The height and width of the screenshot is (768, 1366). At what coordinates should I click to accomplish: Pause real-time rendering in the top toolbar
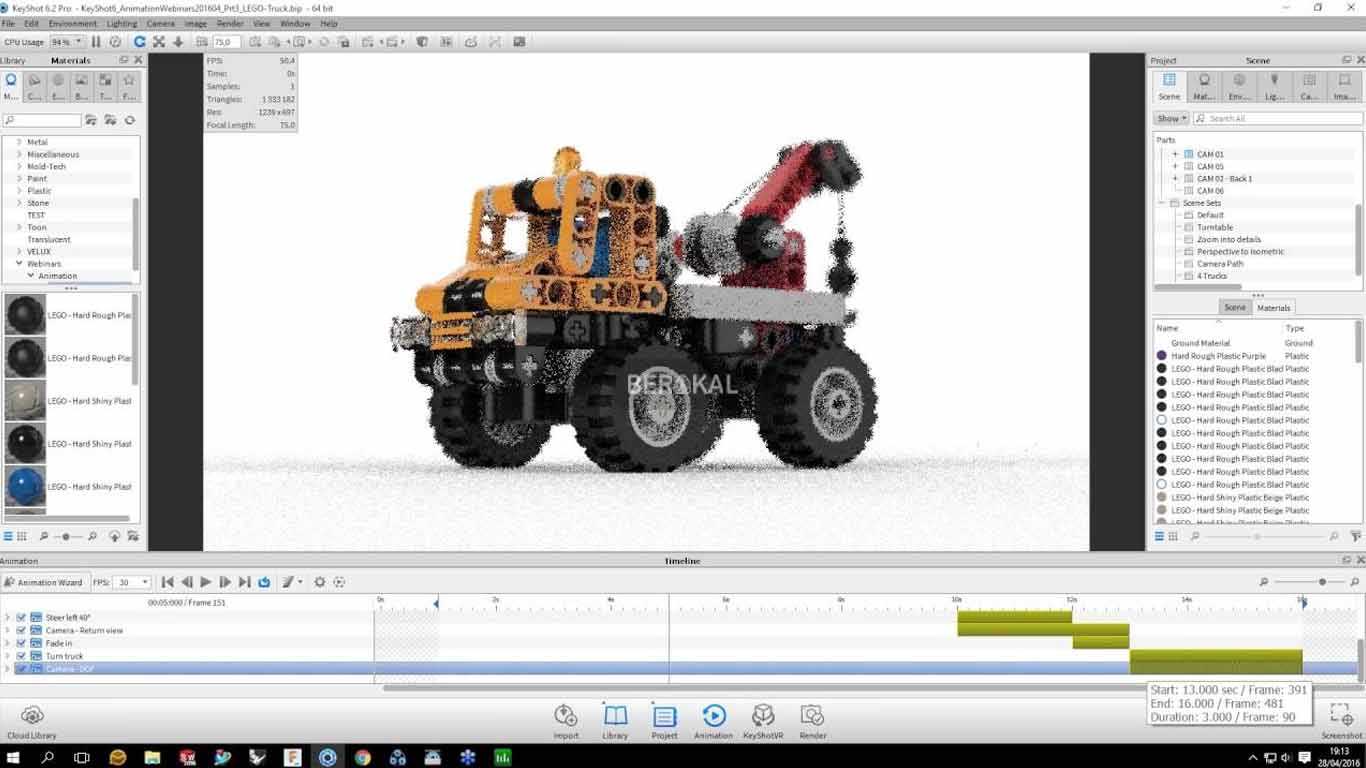click(x=96, y=42)
